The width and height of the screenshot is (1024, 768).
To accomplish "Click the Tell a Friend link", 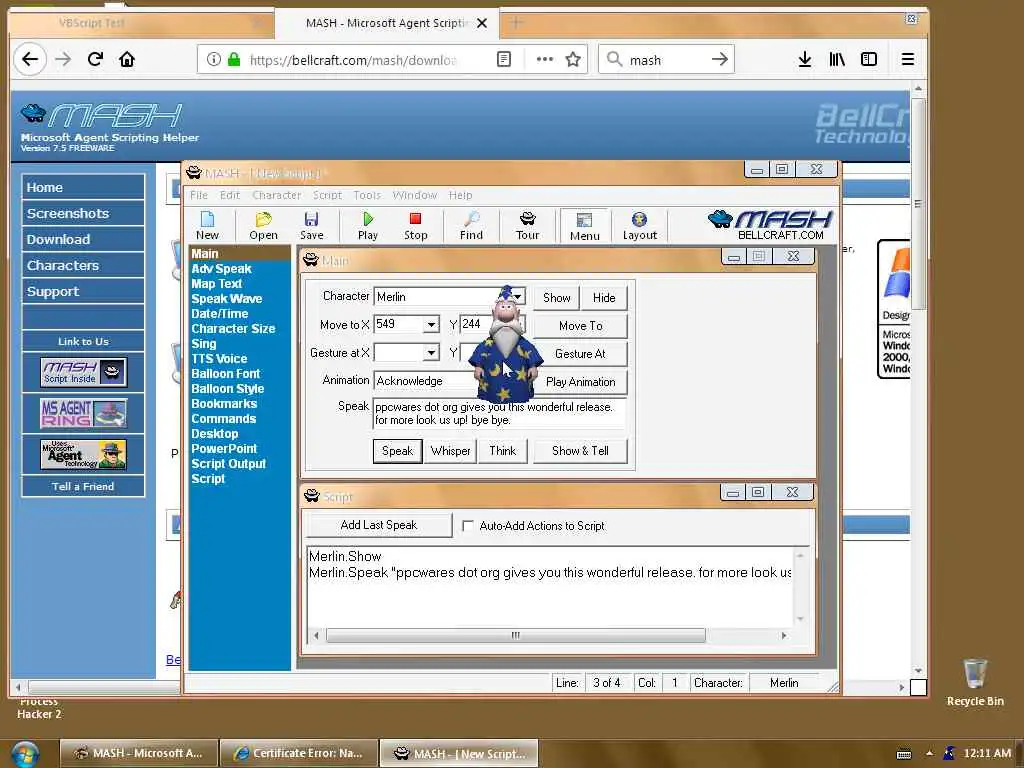I will 83,487.
